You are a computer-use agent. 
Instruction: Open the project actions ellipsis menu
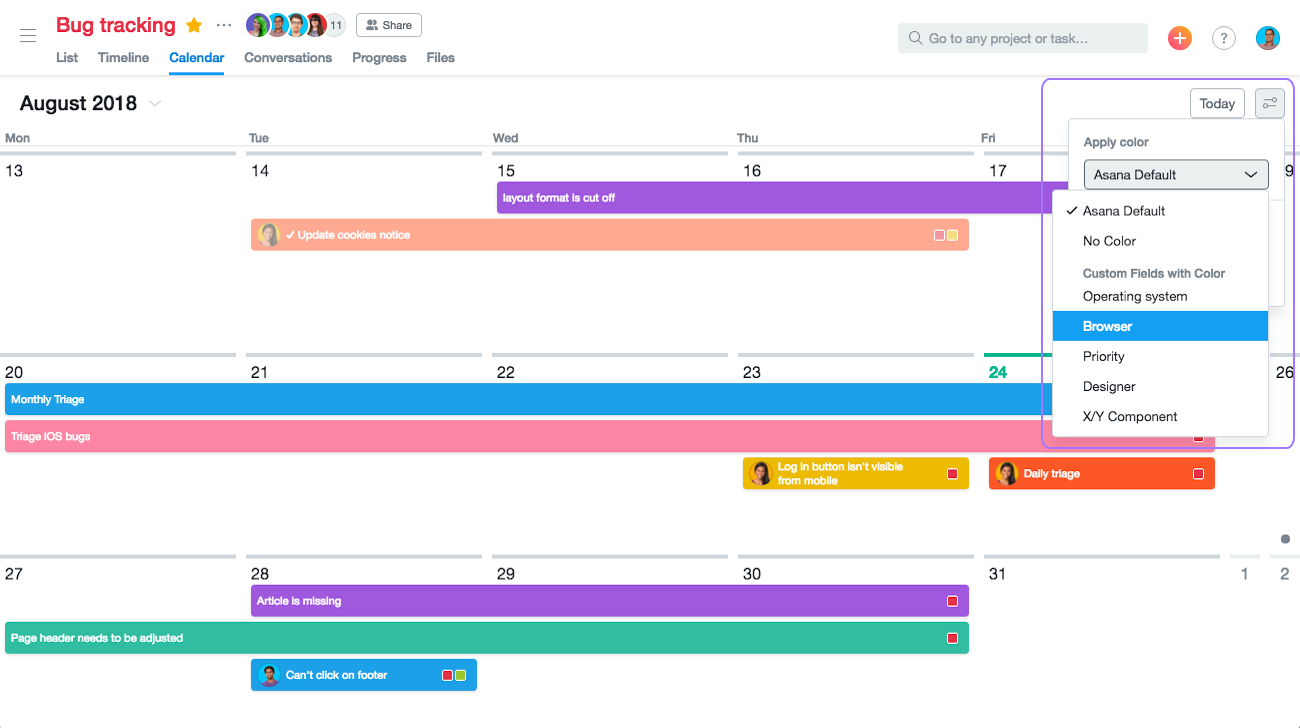click(x=224, y=25)
